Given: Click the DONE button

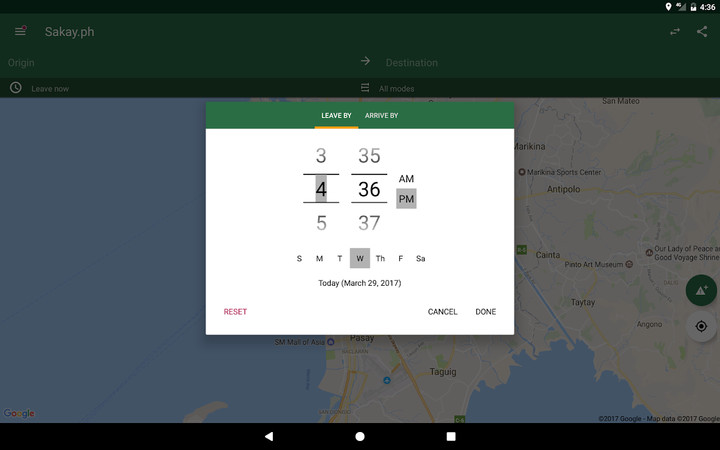Looking at the screenshot, I should pos(486,312).
